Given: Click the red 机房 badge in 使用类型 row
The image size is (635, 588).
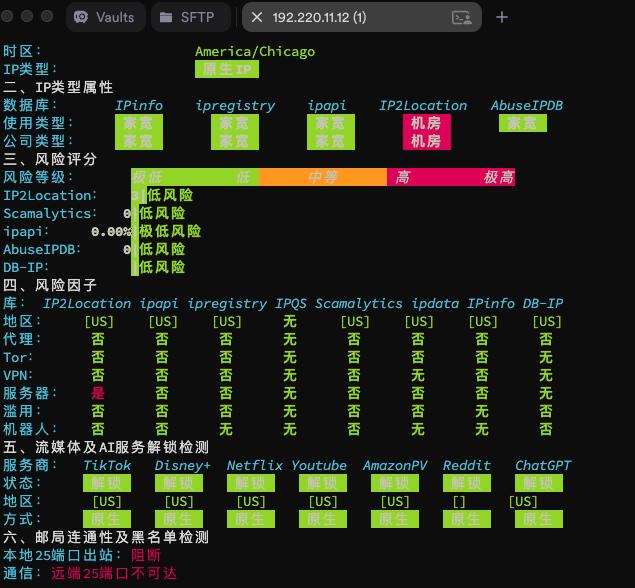Looking at the screenshot, I should click(426, 123).
